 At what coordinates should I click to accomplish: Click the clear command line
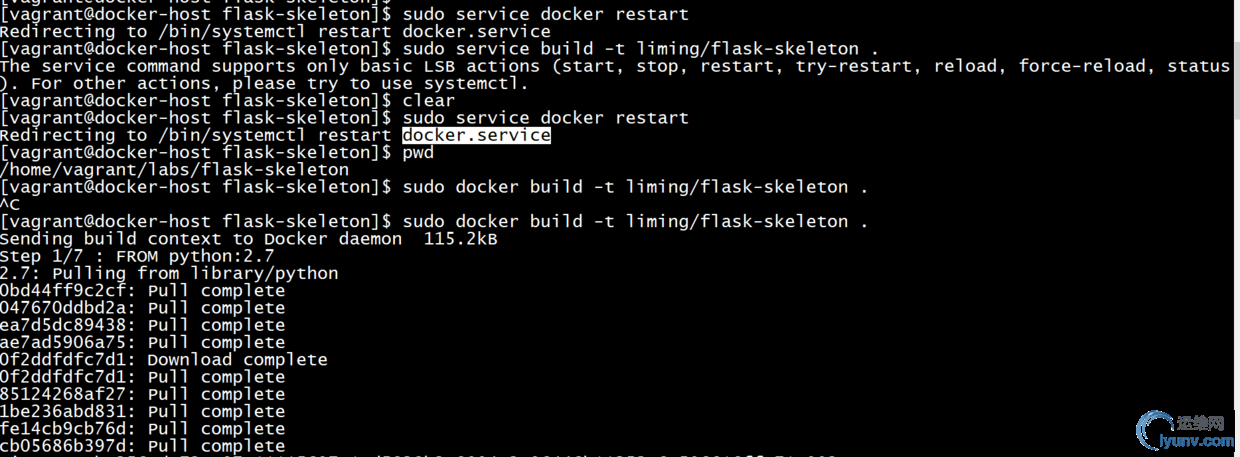[228, 101]
